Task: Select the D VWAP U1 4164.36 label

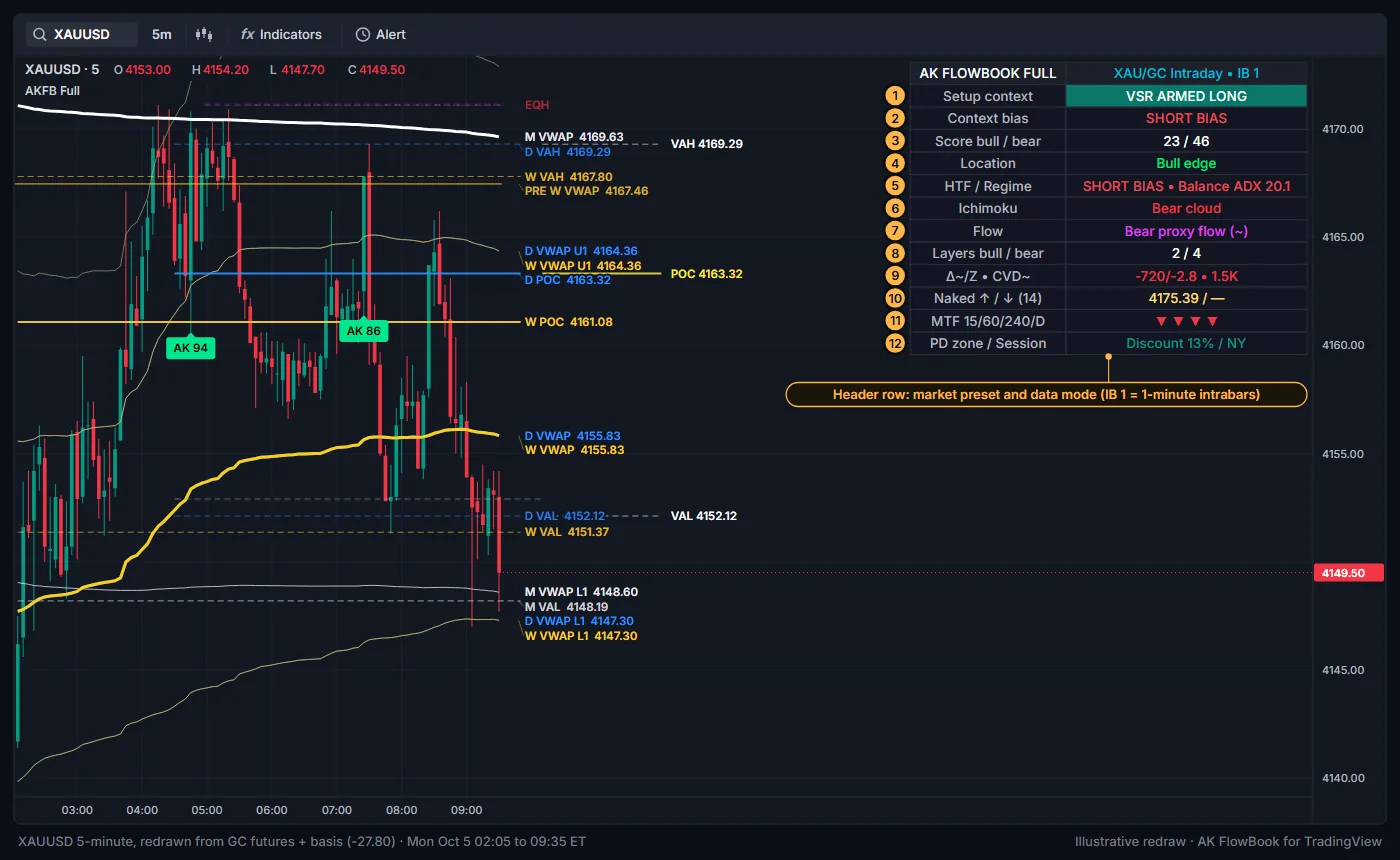Action: 581,251
